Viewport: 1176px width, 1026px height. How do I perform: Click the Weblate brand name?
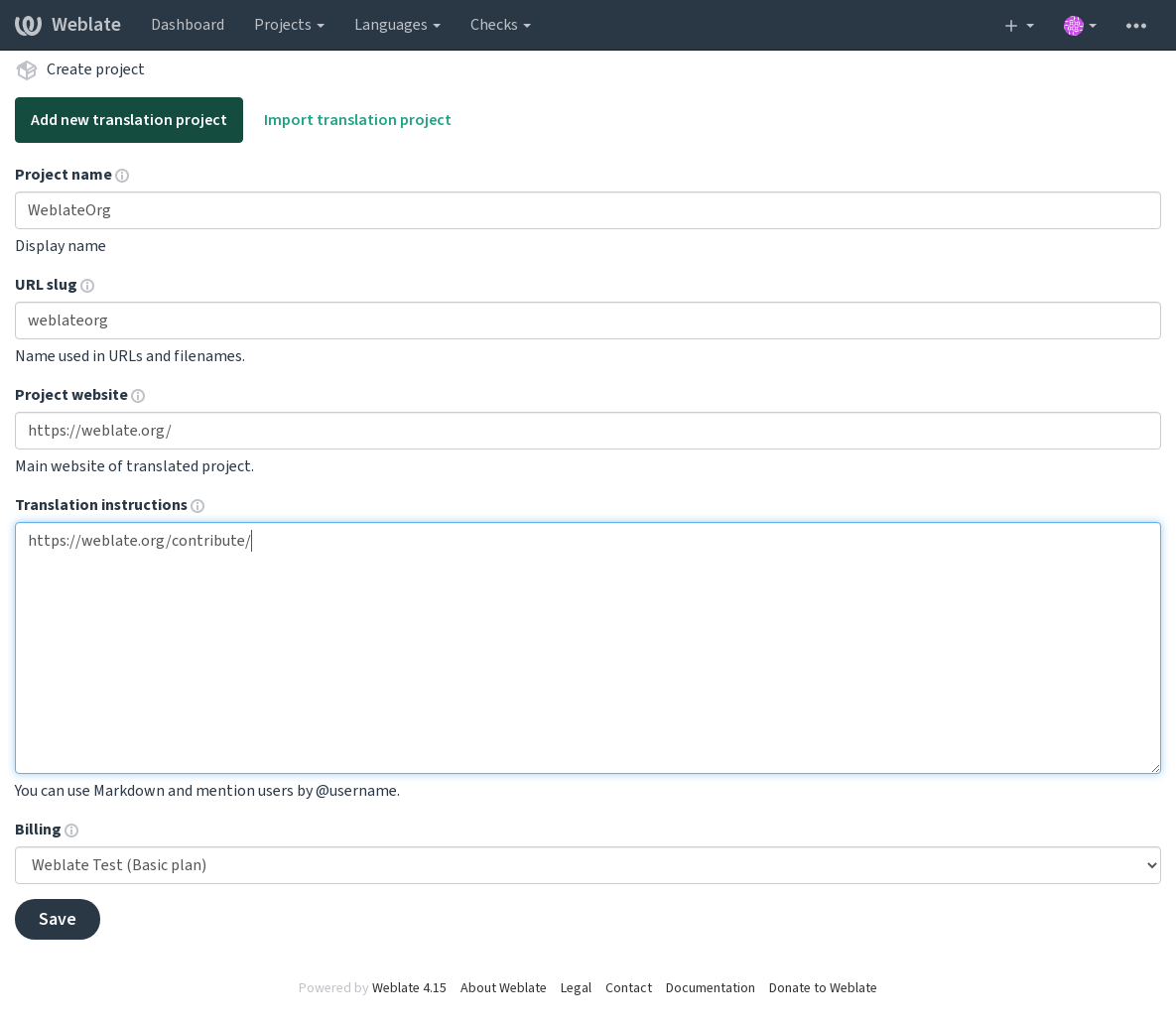[x=86, y=25]
